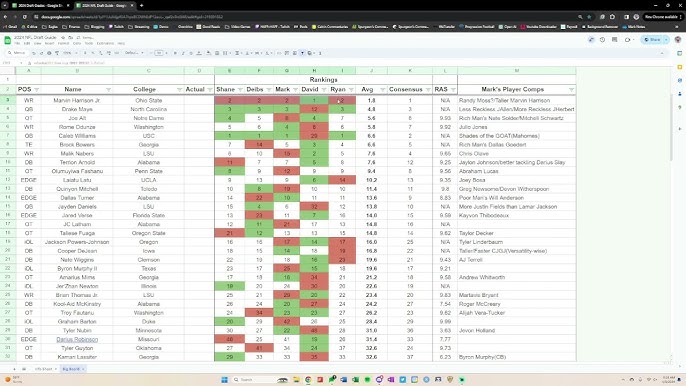Click the browser reload icon
Image resolution: width=686 pixels, height=386 pixels.
coord(24,17)
